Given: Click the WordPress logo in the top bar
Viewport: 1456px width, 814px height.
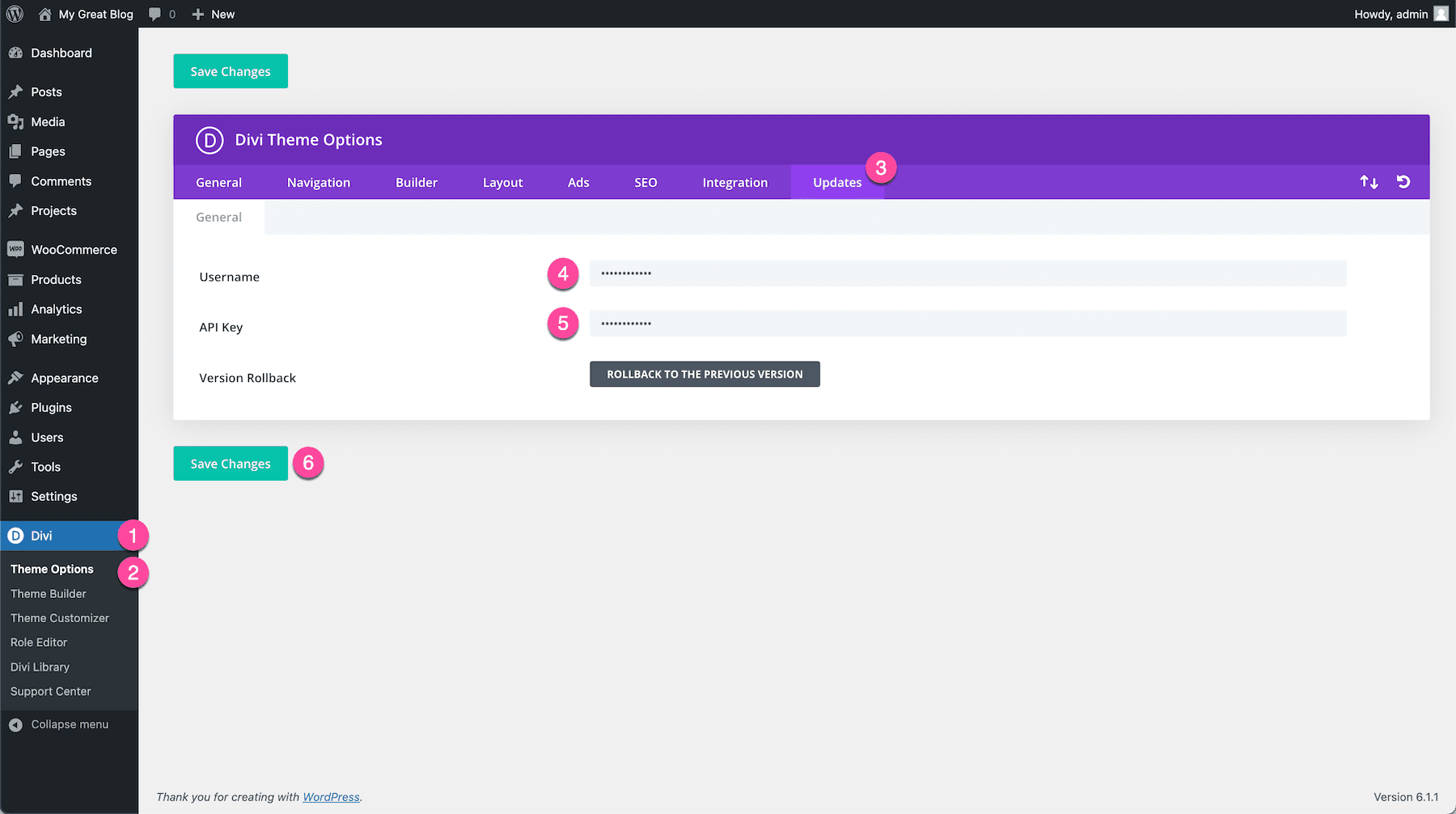Looking at the screenshot, I should point(14,14).
